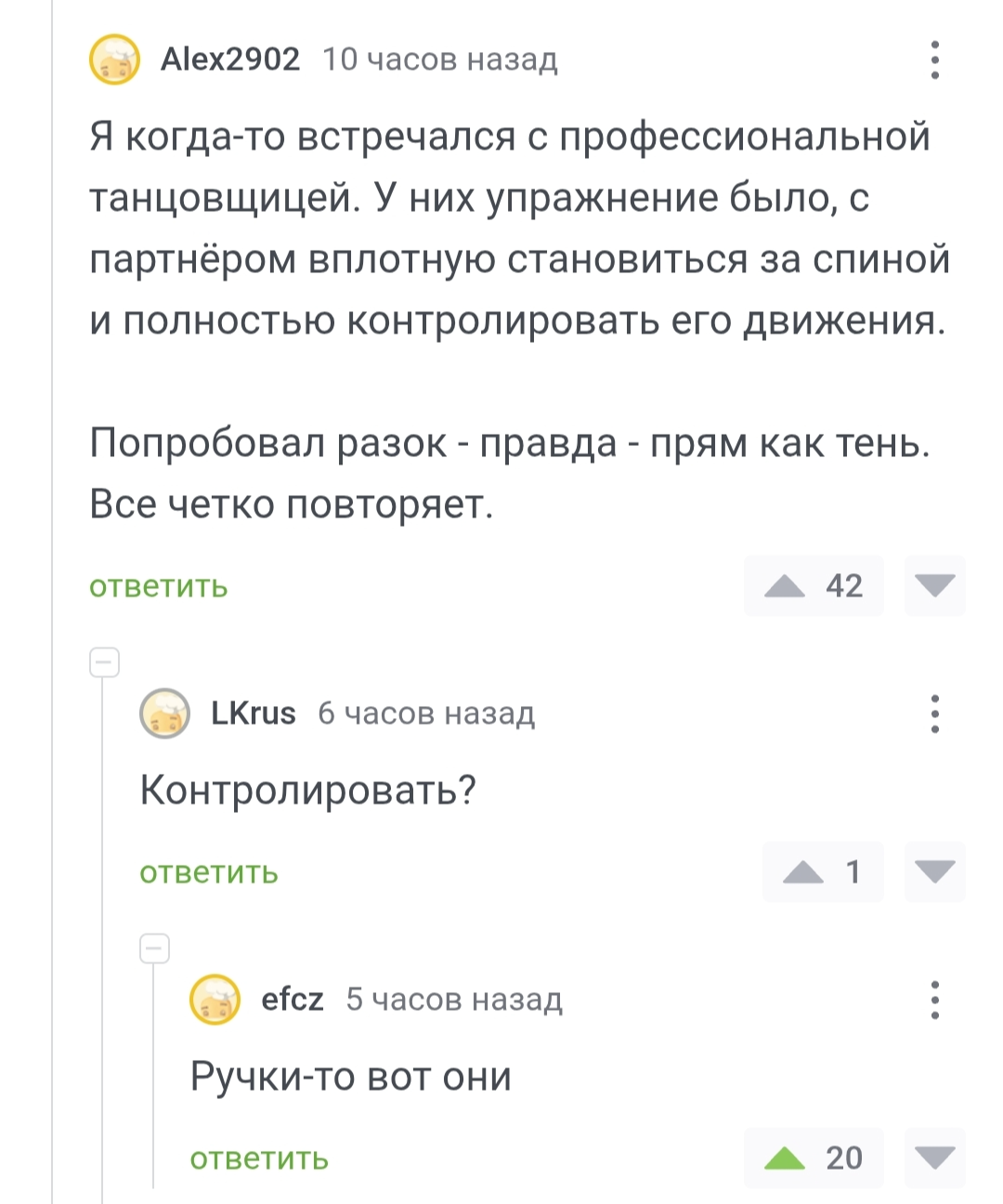This screenshot has width=1003, height=1204.
Task: Upvote Alex2902's comment with 42 rating
Action: (786, 585)
